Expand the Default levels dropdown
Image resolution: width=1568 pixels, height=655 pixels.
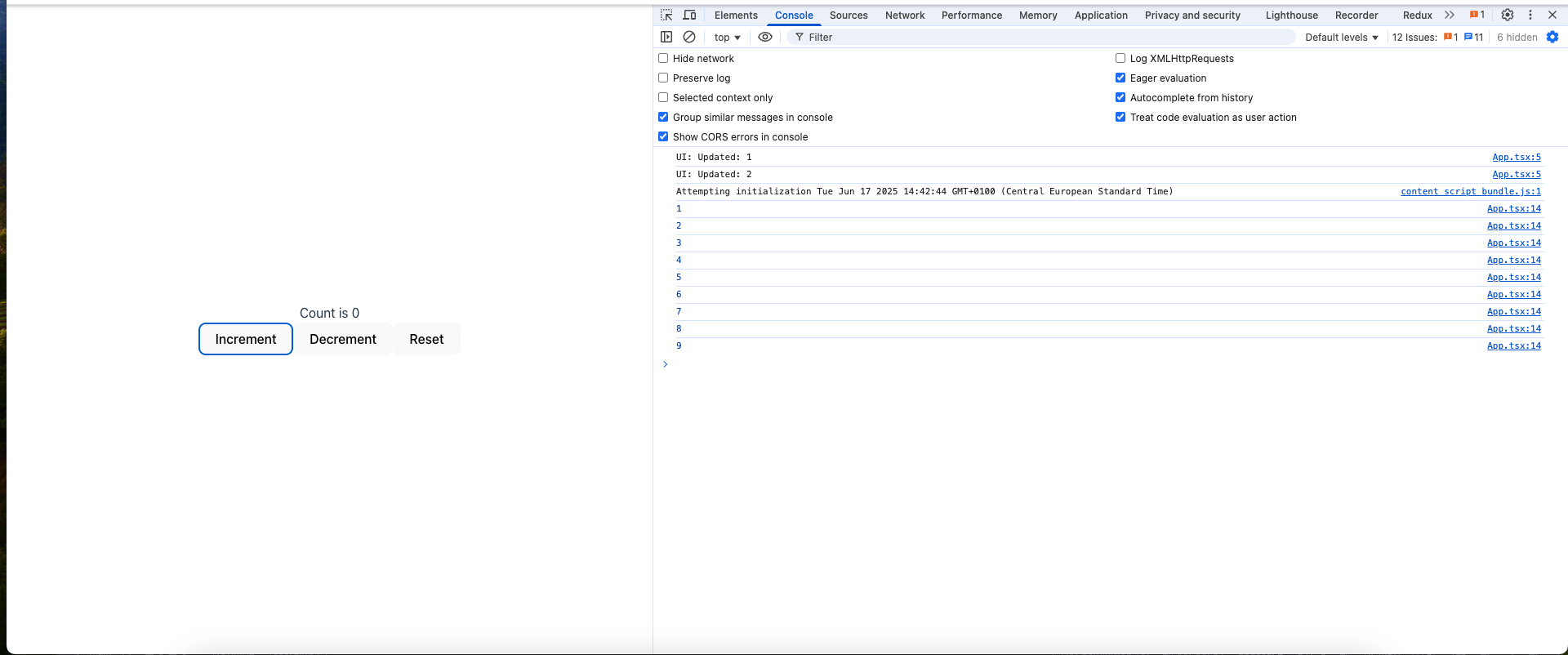coord(1341,37)
